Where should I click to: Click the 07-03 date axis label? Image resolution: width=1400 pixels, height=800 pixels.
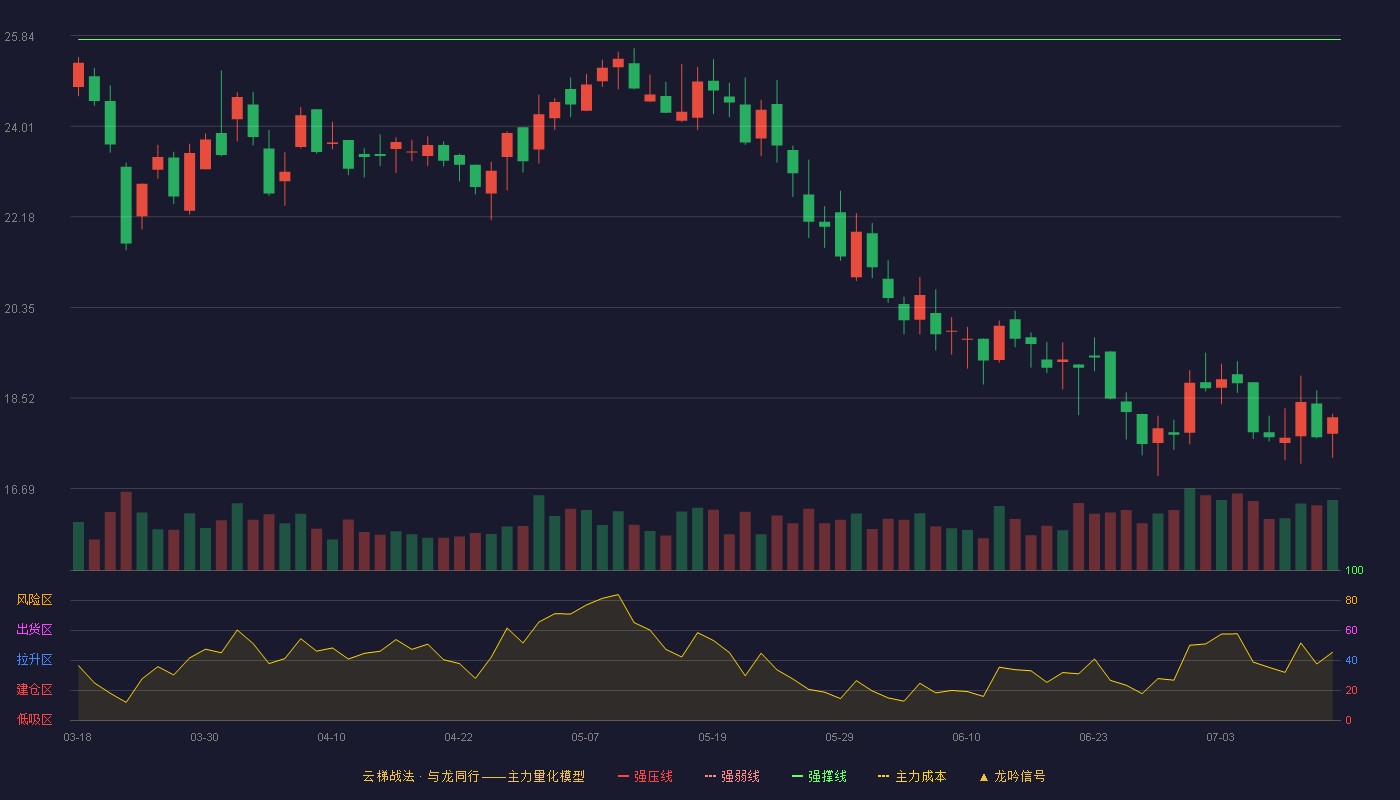tap(1220, 737)
